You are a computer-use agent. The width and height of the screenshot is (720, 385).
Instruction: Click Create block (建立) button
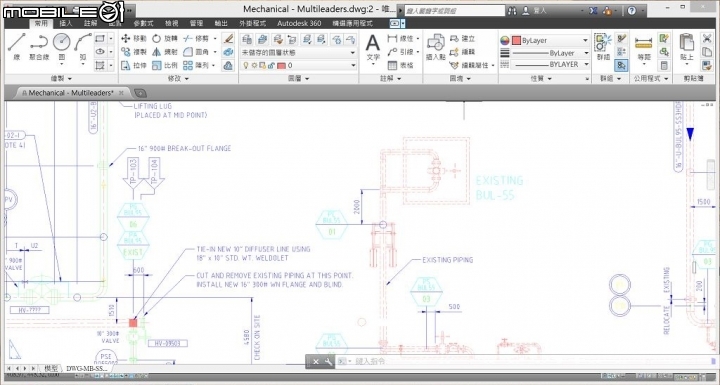pyautogui.click(x=463, y=39)
